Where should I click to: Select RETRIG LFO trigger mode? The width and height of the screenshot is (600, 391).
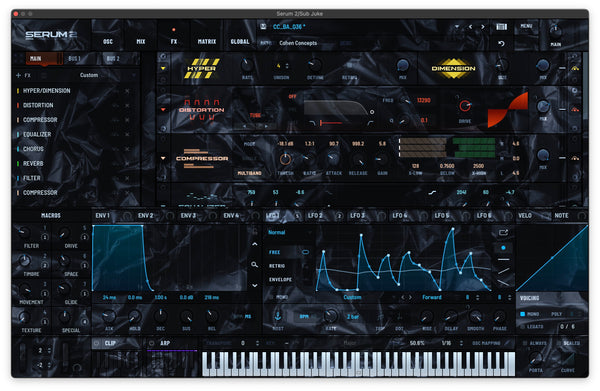point(277,266)
